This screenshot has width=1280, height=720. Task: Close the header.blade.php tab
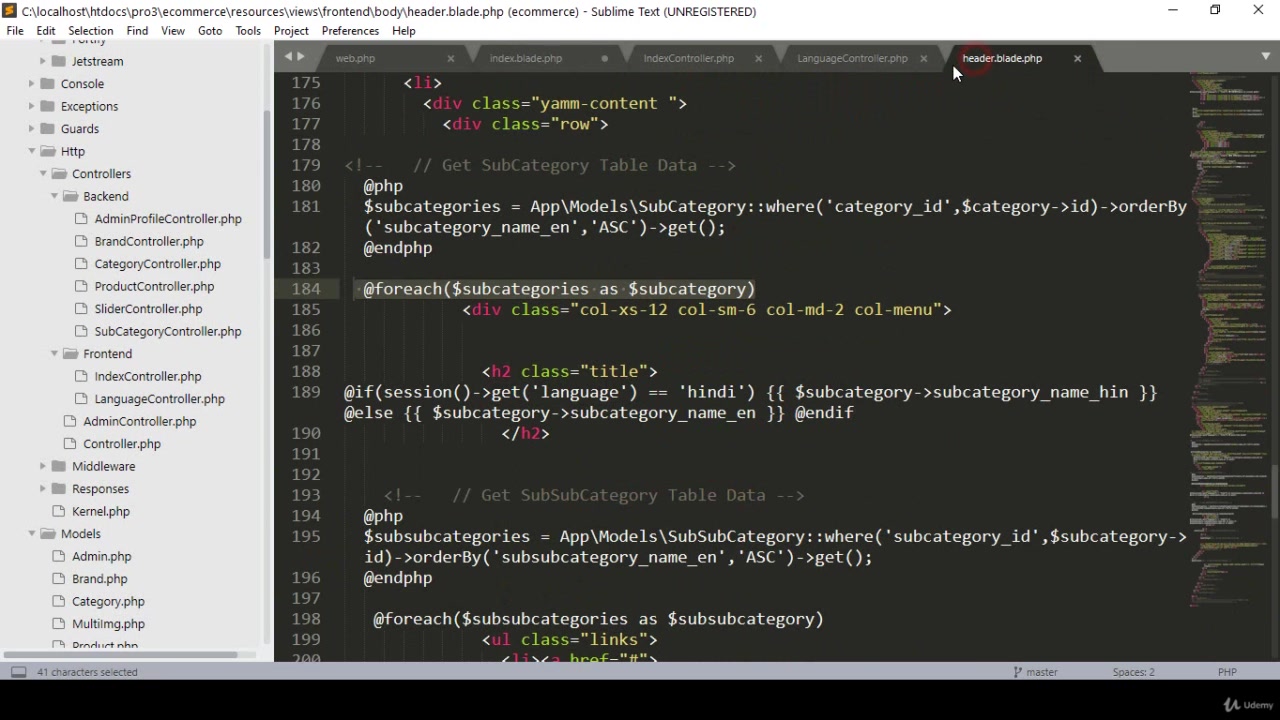[1077, 58]
